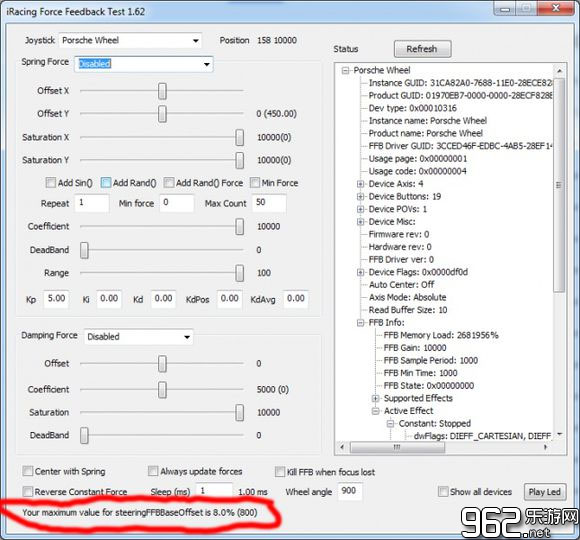The image size is (580, 540).
Task: Tick Center with Spring checkbox
Action: tap(27, 471)
